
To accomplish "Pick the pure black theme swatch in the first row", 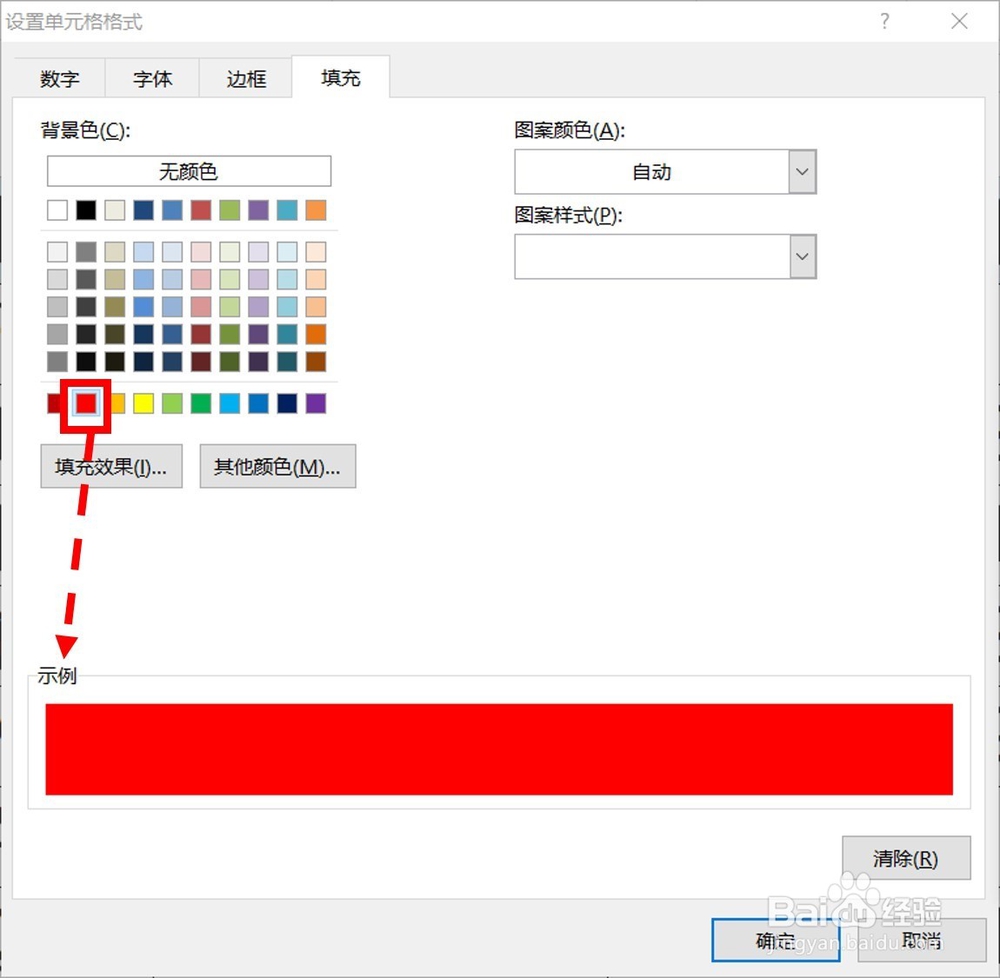I will [86, 210].
